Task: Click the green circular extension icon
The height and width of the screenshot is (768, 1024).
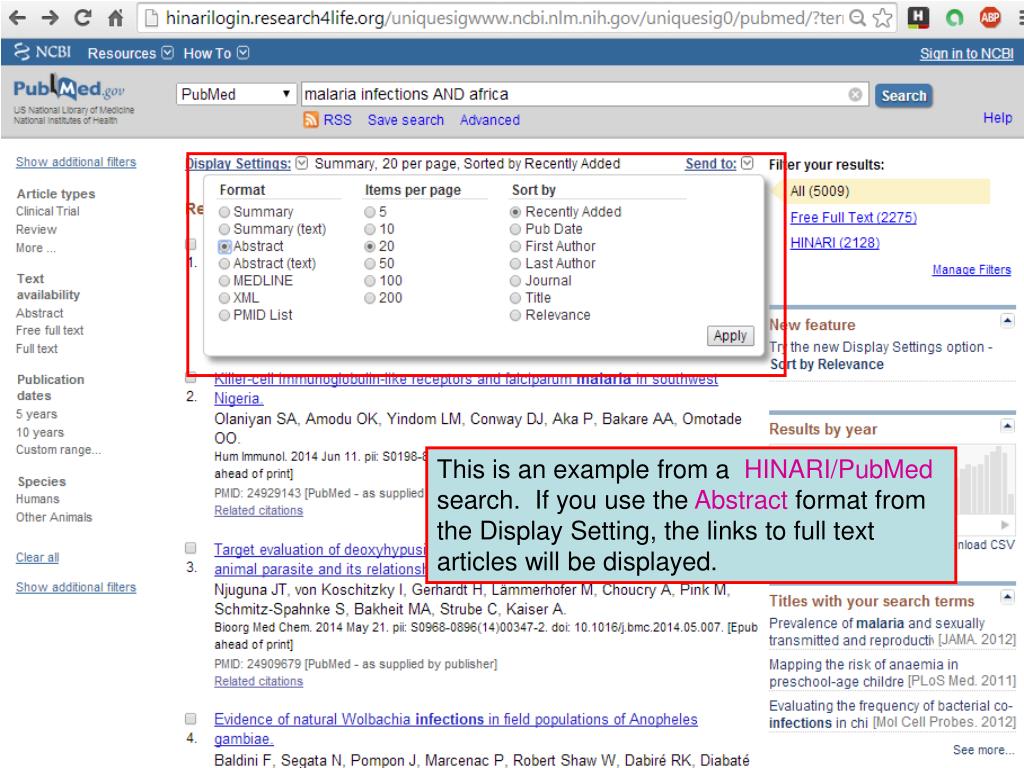Action: pyautogui.click(x=955, y=18)
